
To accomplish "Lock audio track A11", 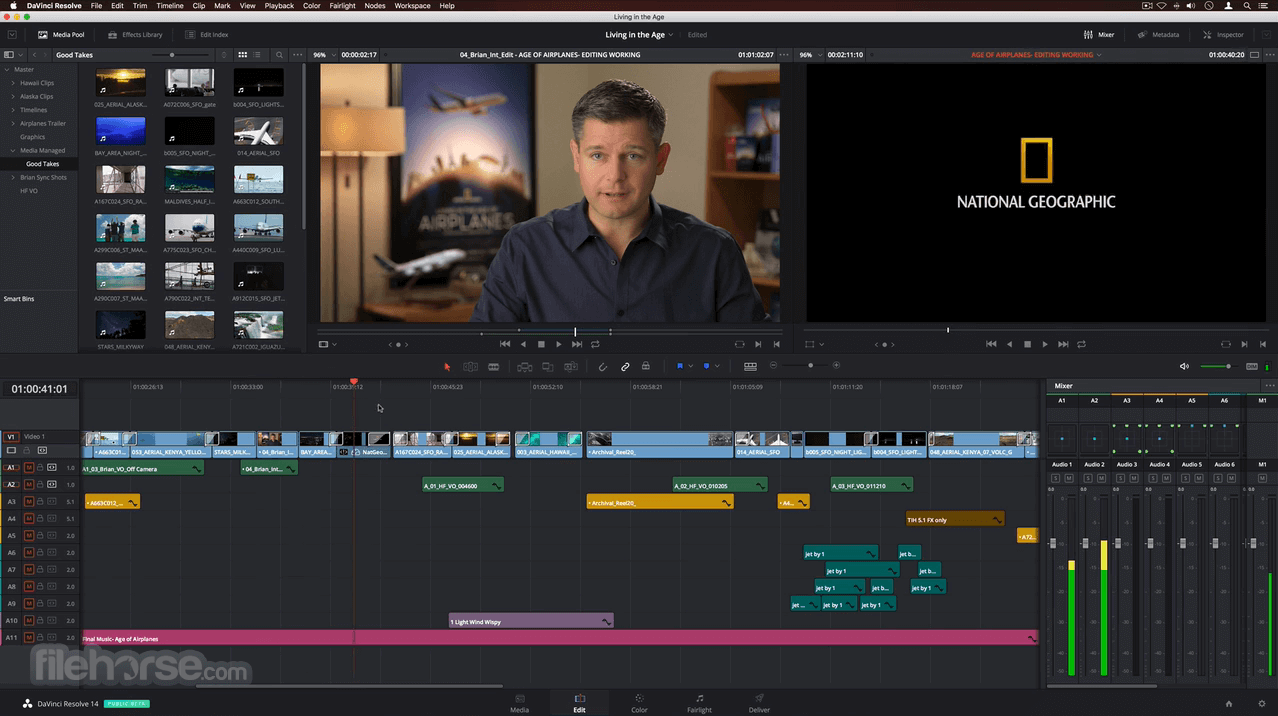I will [x=40, y=638].
